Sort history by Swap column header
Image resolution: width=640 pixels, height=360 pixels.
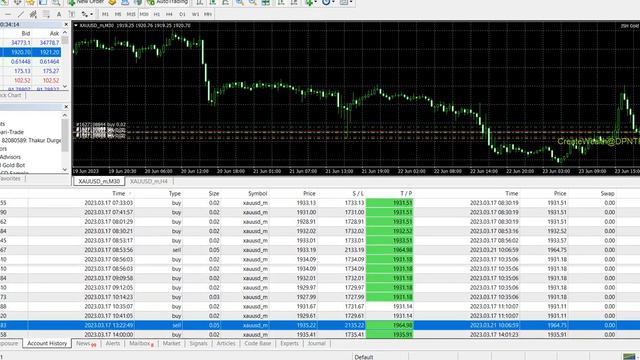(607, 193)
